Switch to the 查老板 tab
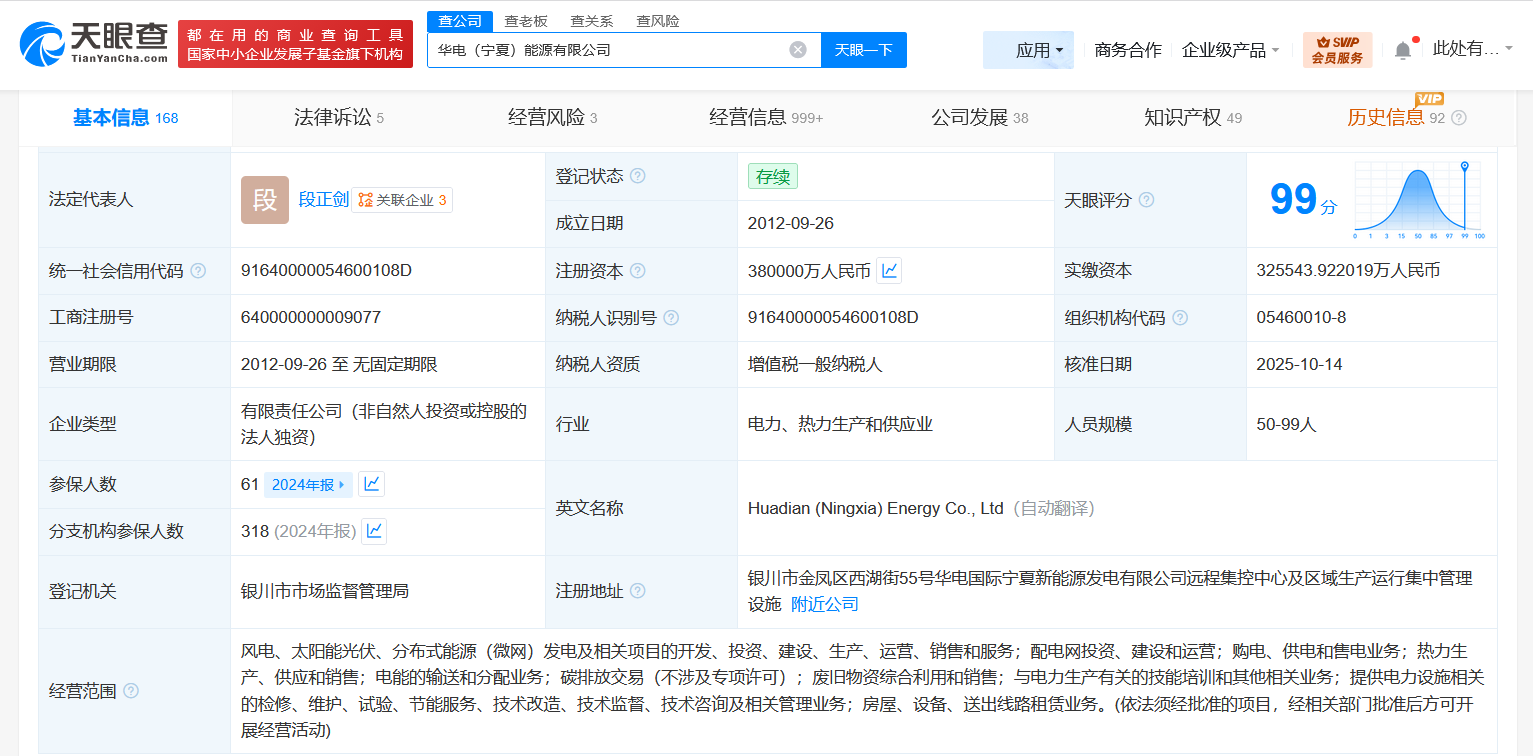Image resolution: width=1533 pixels, height=756 pixels. pyautogui.click(x=527, y=20)
